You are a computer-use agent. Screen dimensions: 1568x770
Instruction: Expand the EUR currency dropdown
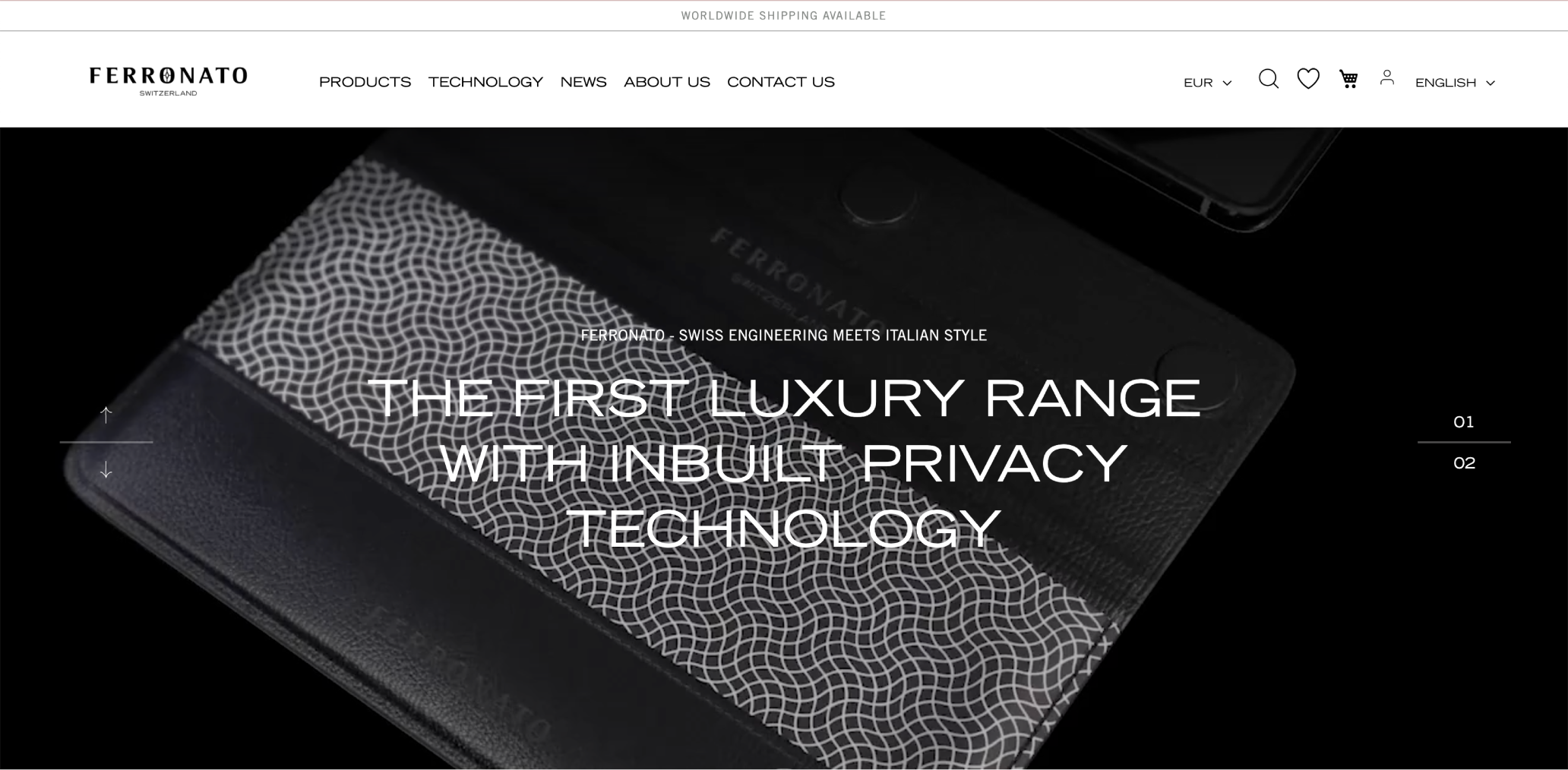coord(1207,83)
